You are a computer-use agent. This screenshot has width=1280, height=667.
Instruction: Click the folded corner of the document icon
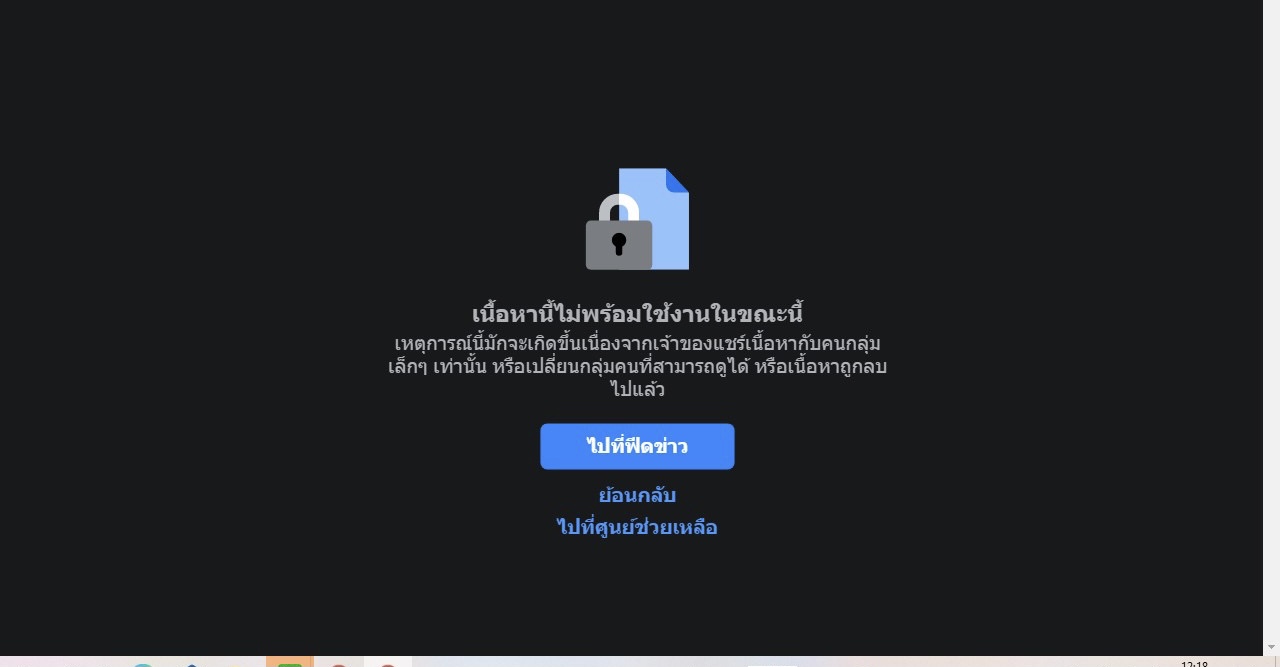(x=677, y=180)
